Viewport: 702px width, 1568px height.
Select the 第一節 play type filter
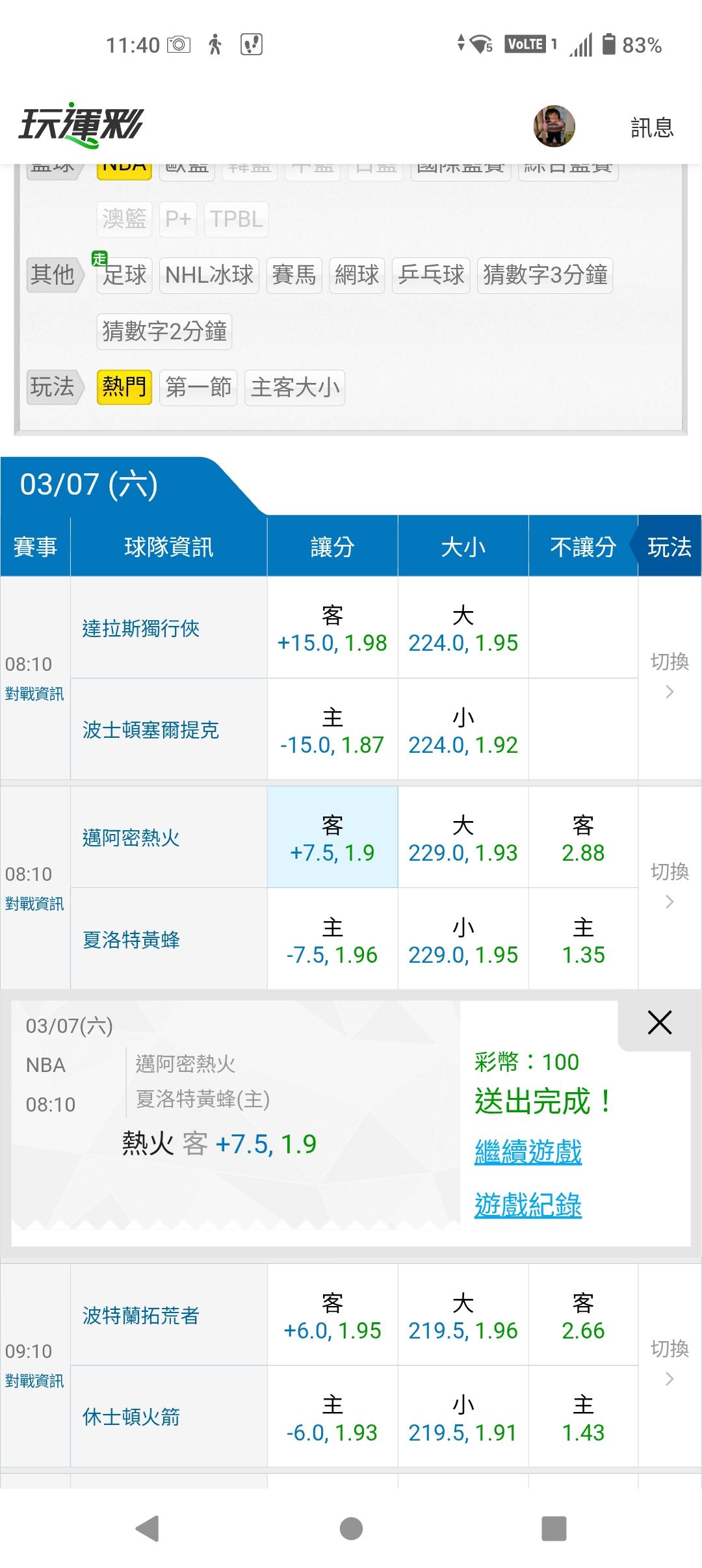[198, 387]
